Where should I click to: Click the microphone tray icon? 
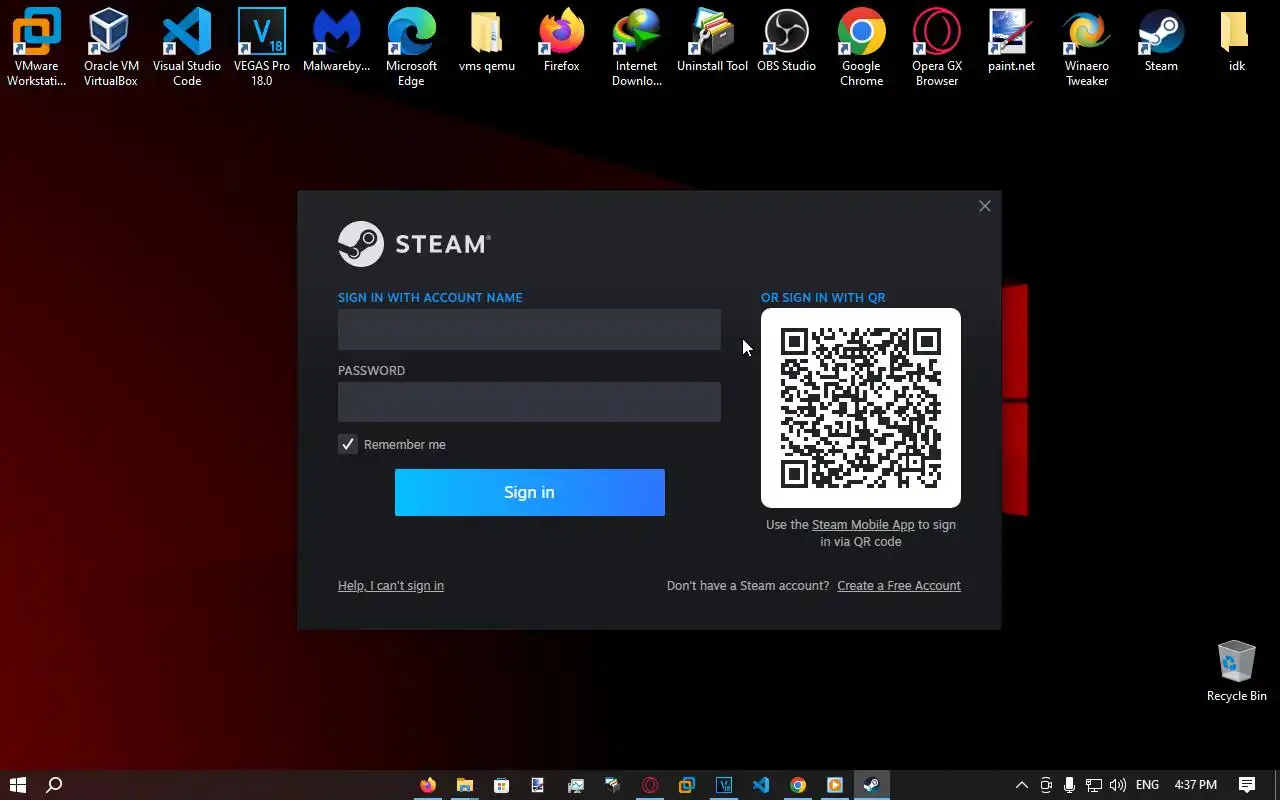(x=1070, y=785)
